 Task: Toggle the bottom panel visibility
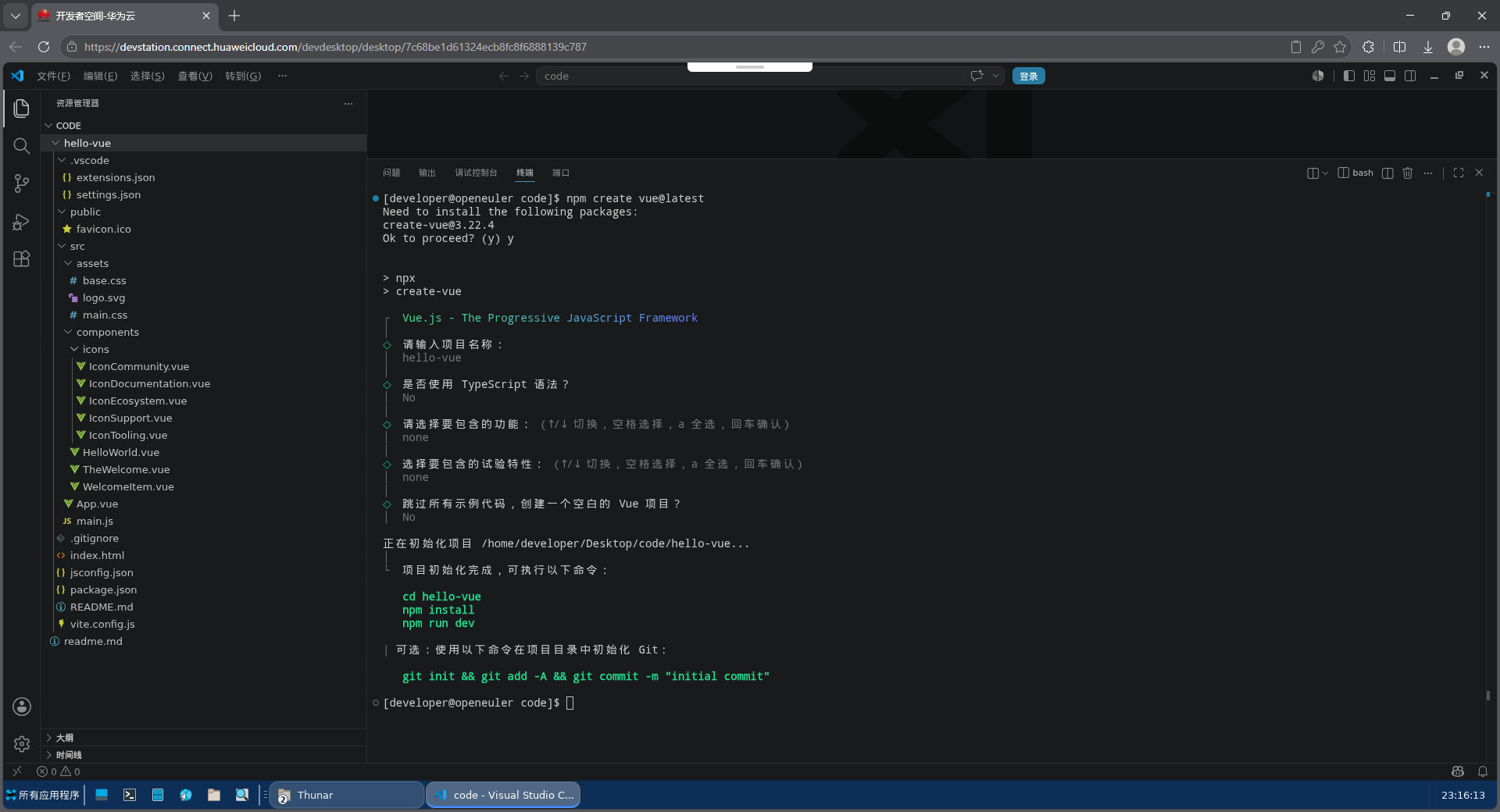point(1390,76)
